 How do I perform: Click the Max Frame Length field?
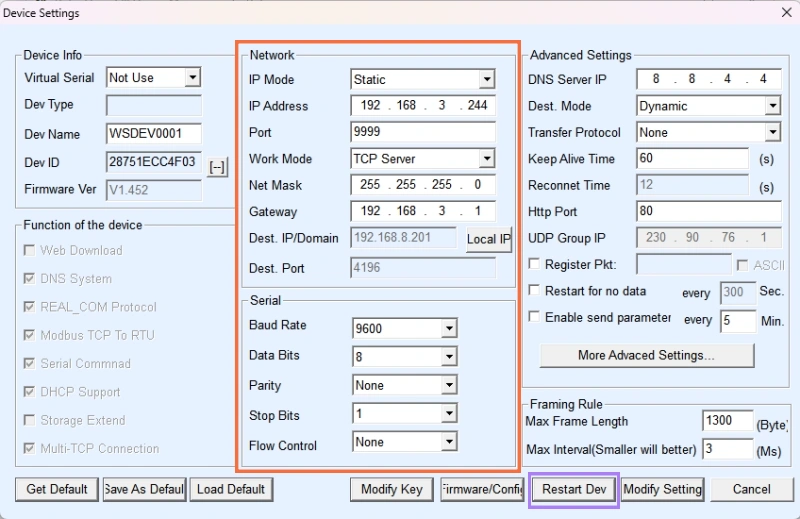click(728, 421)
